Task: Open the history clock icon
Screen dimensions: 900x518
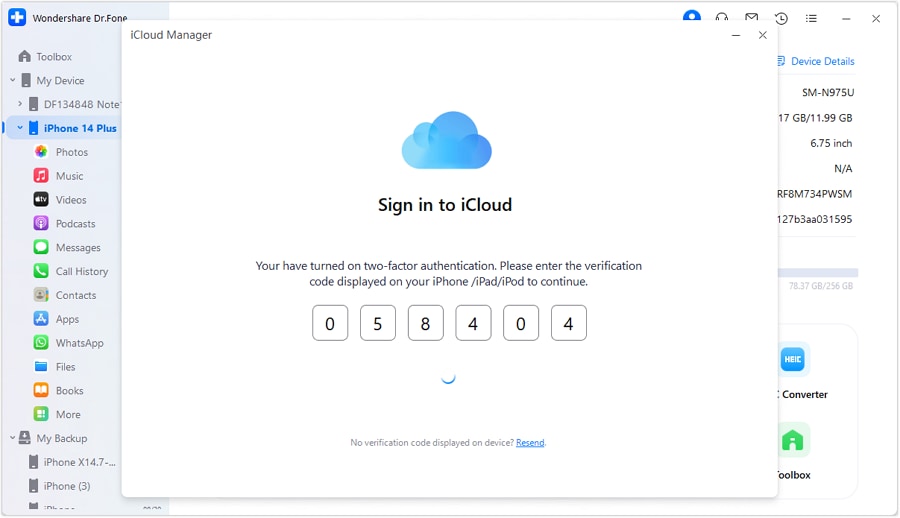Action: click(x=781, y=18)
